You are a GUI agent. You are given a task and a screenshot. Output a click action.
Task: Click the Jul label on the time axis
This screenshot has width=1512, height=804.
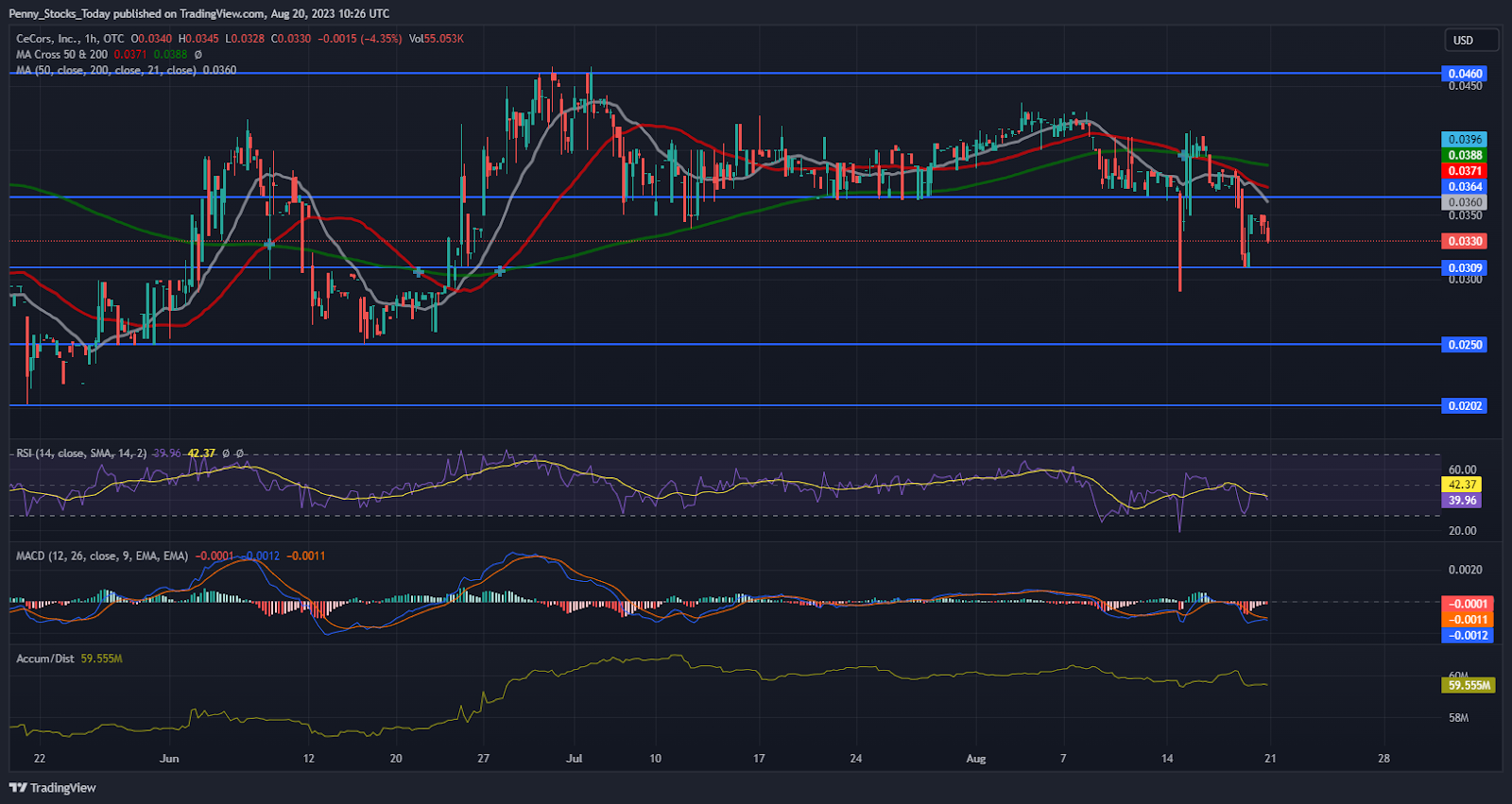click(x=574, y=759)
